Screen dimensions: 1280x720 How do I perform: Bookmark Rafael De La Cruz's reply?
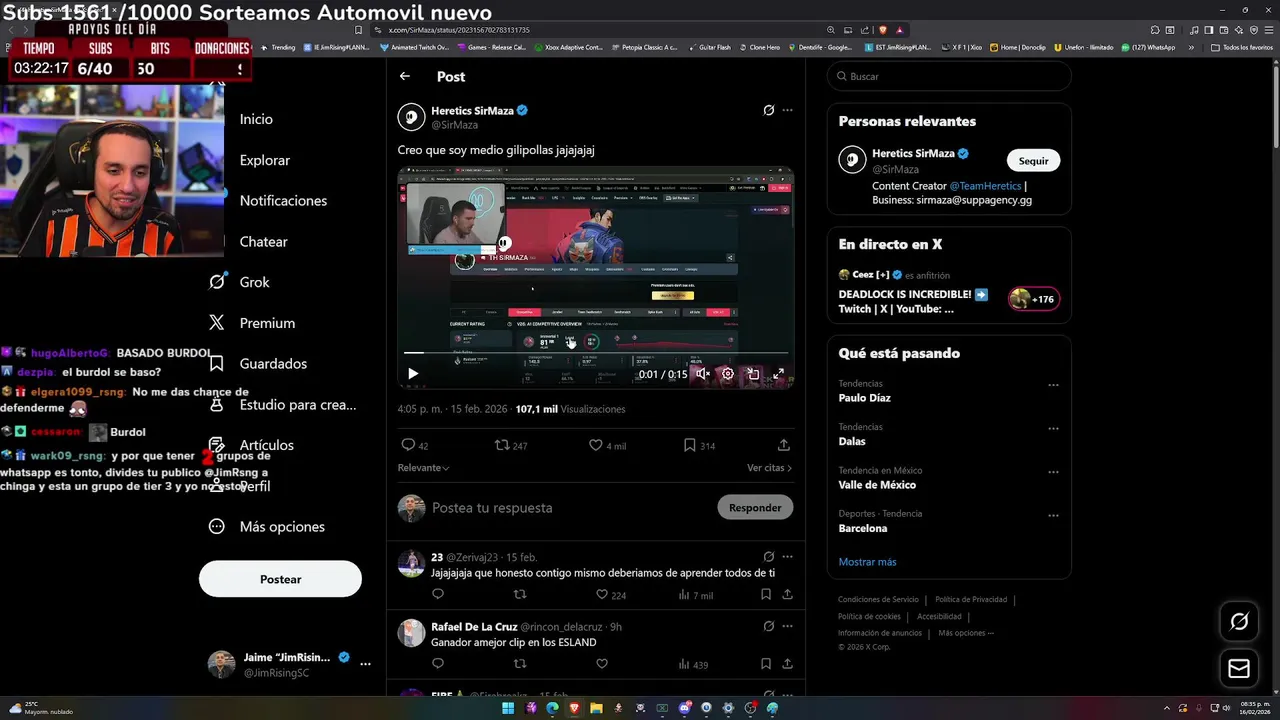pos(765,664)
